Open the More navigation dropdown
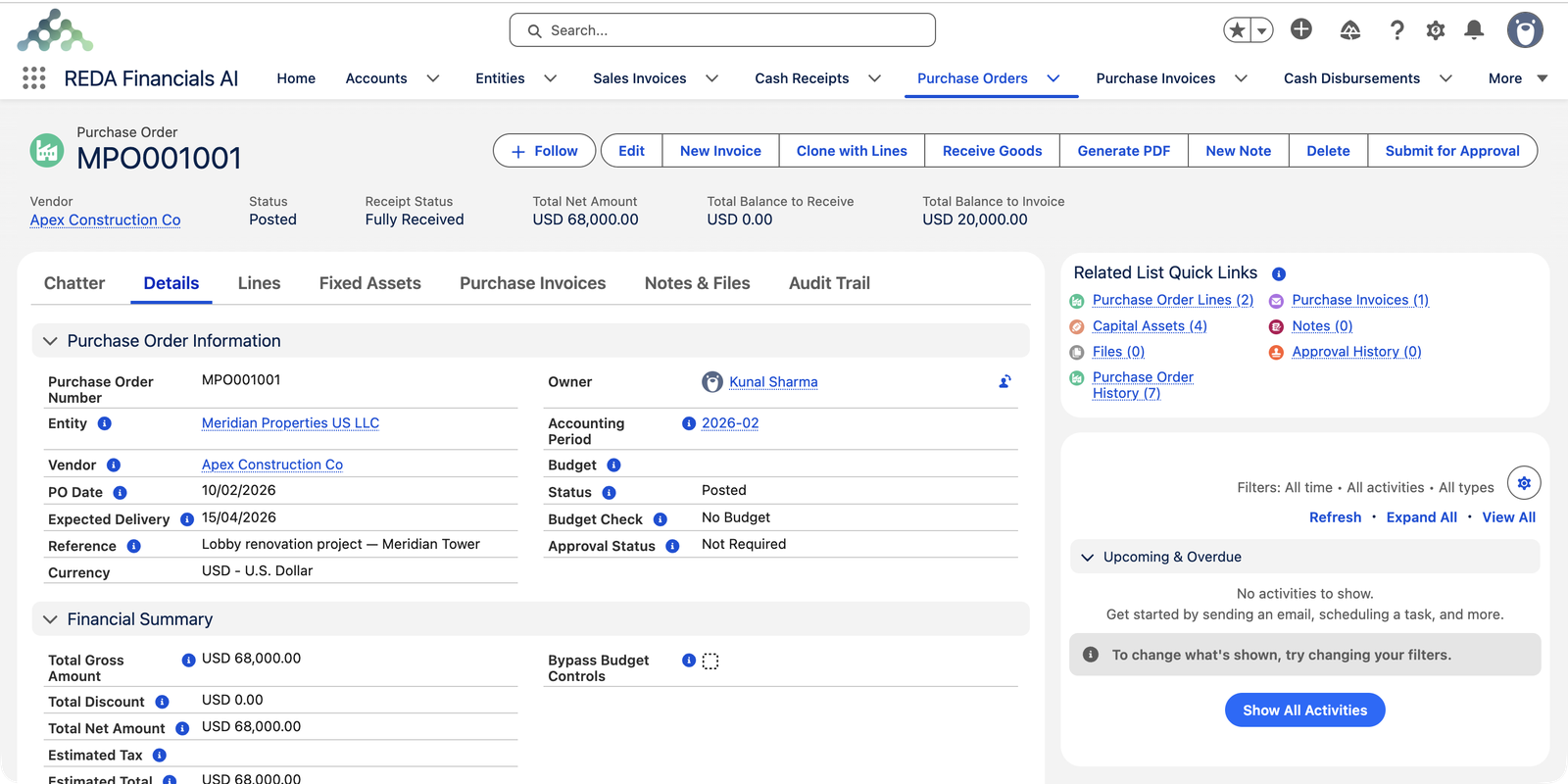The image size is (1568, 784). point(1518,78)
